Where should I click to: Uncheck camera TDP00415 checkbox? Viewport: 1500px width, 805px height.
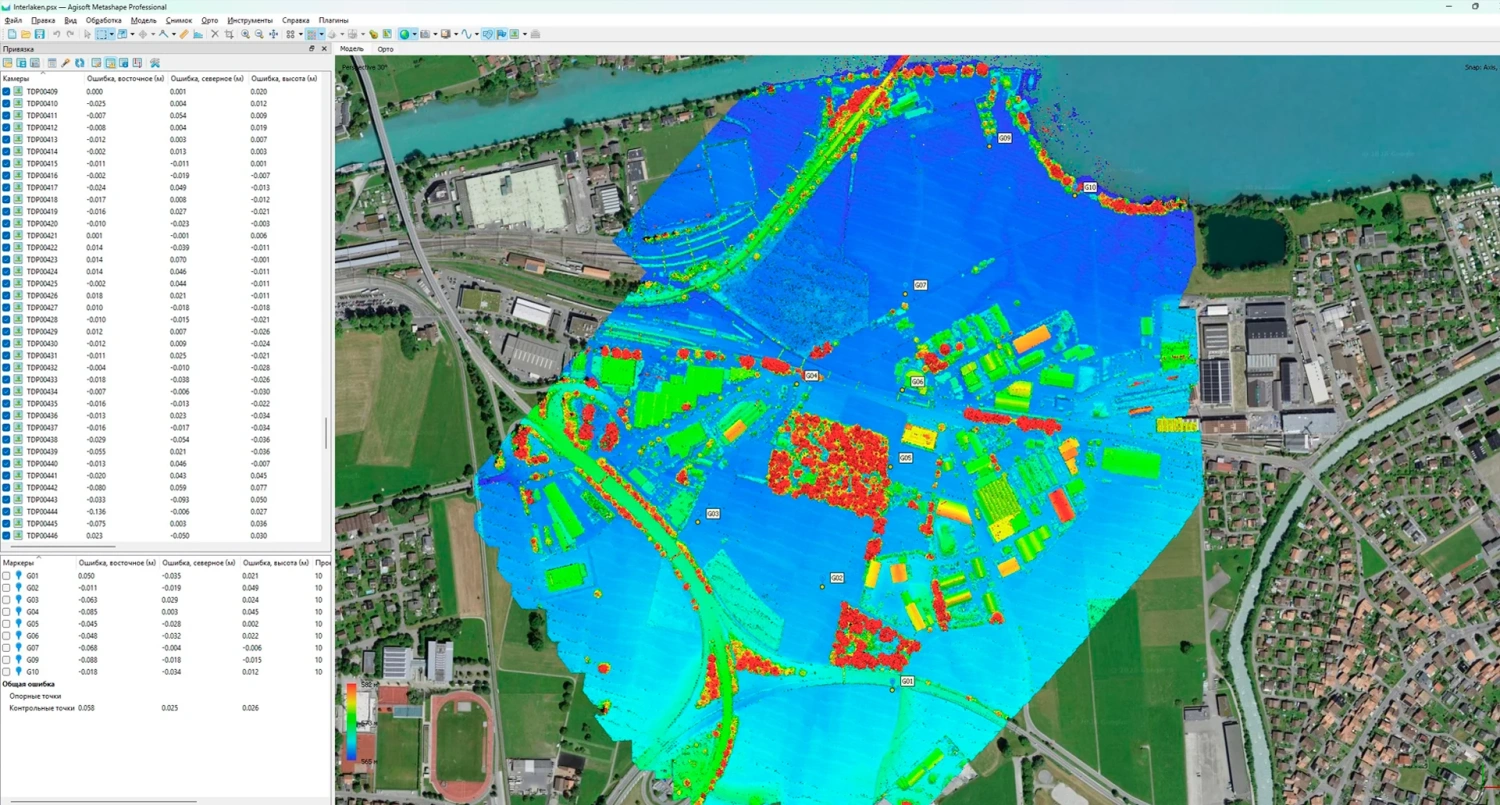point(6,164)
